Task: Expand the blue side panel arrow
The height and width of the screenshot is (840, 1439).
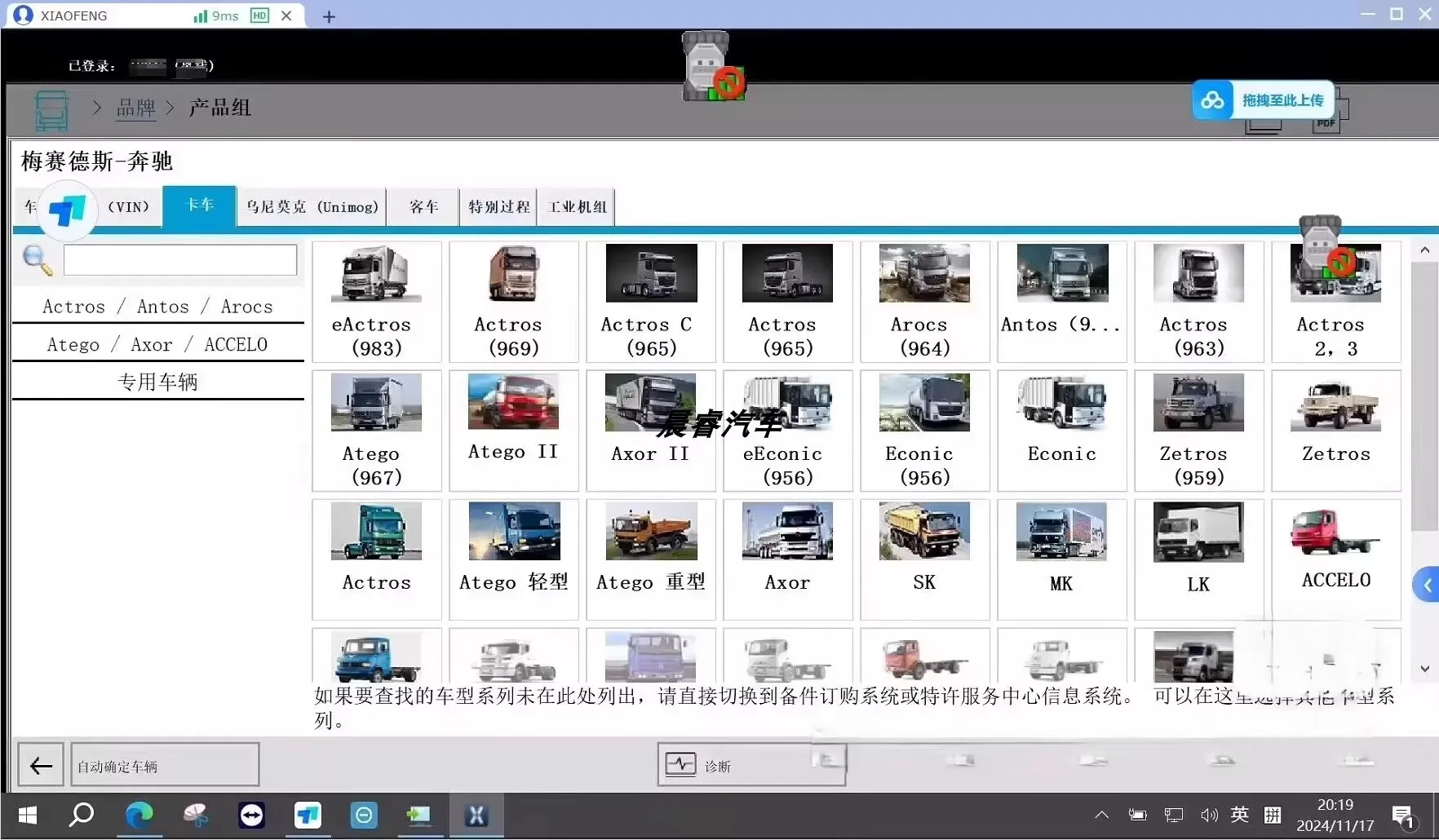Action: pos(1427,585)
